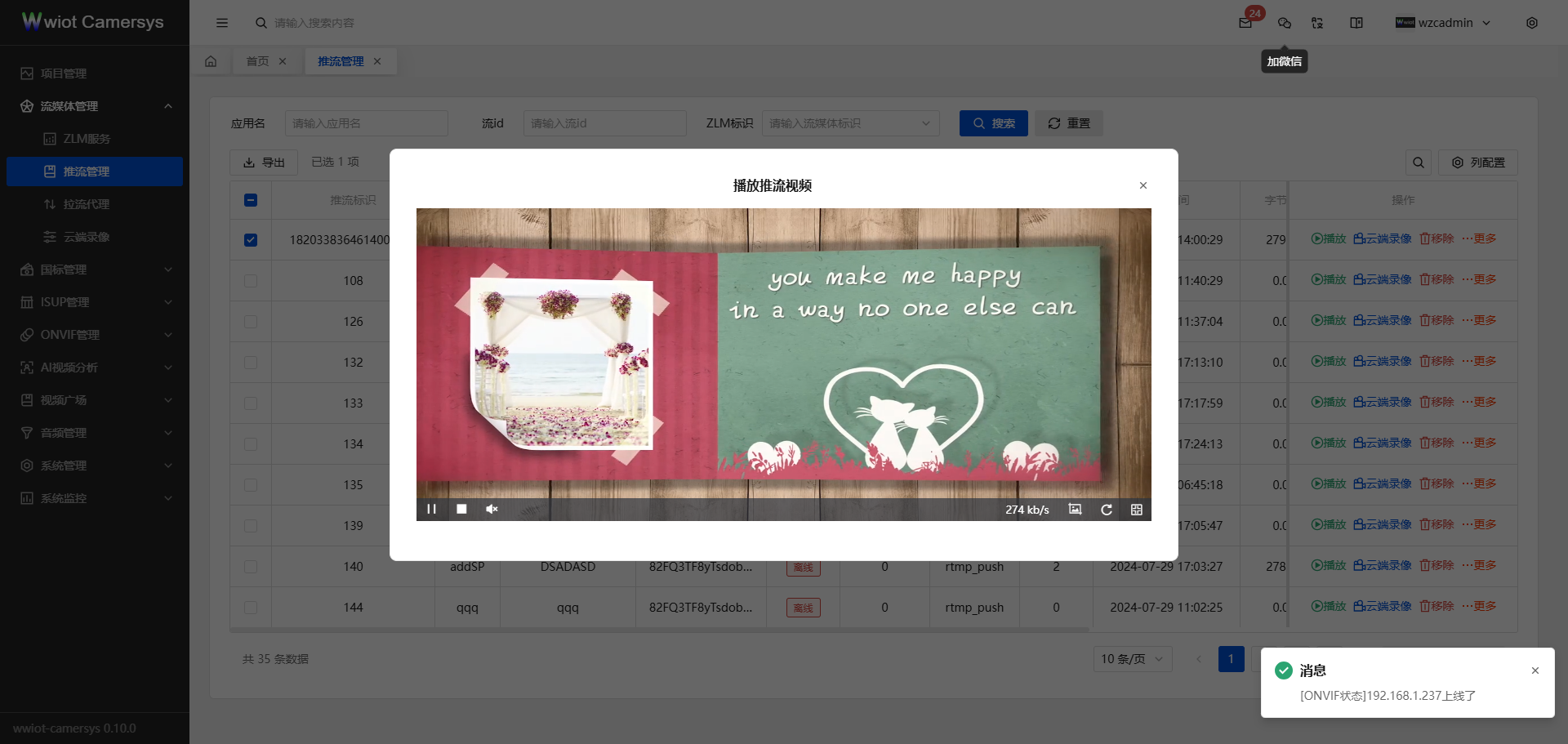The image size is (1568, 744).
Task: Open the settings gear in top bar
Action: point(1531,23)
